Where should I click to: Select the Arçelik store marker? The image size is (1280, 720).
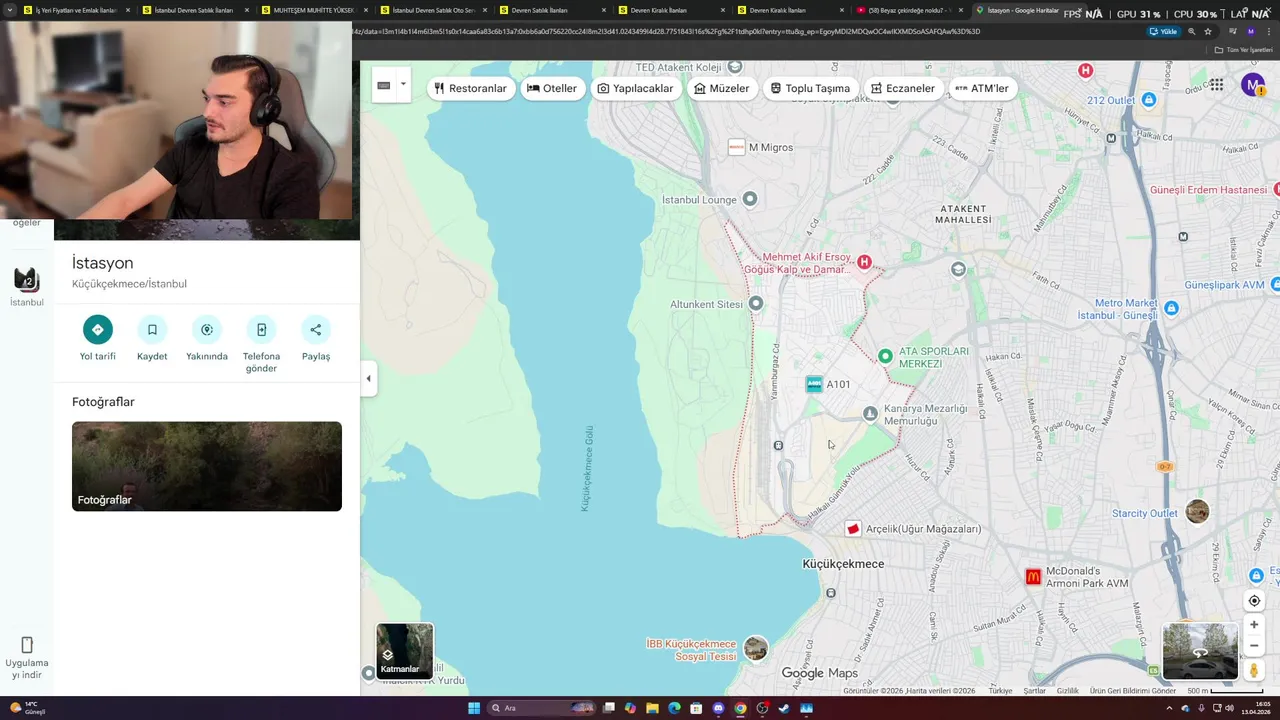tap(853, 529)
